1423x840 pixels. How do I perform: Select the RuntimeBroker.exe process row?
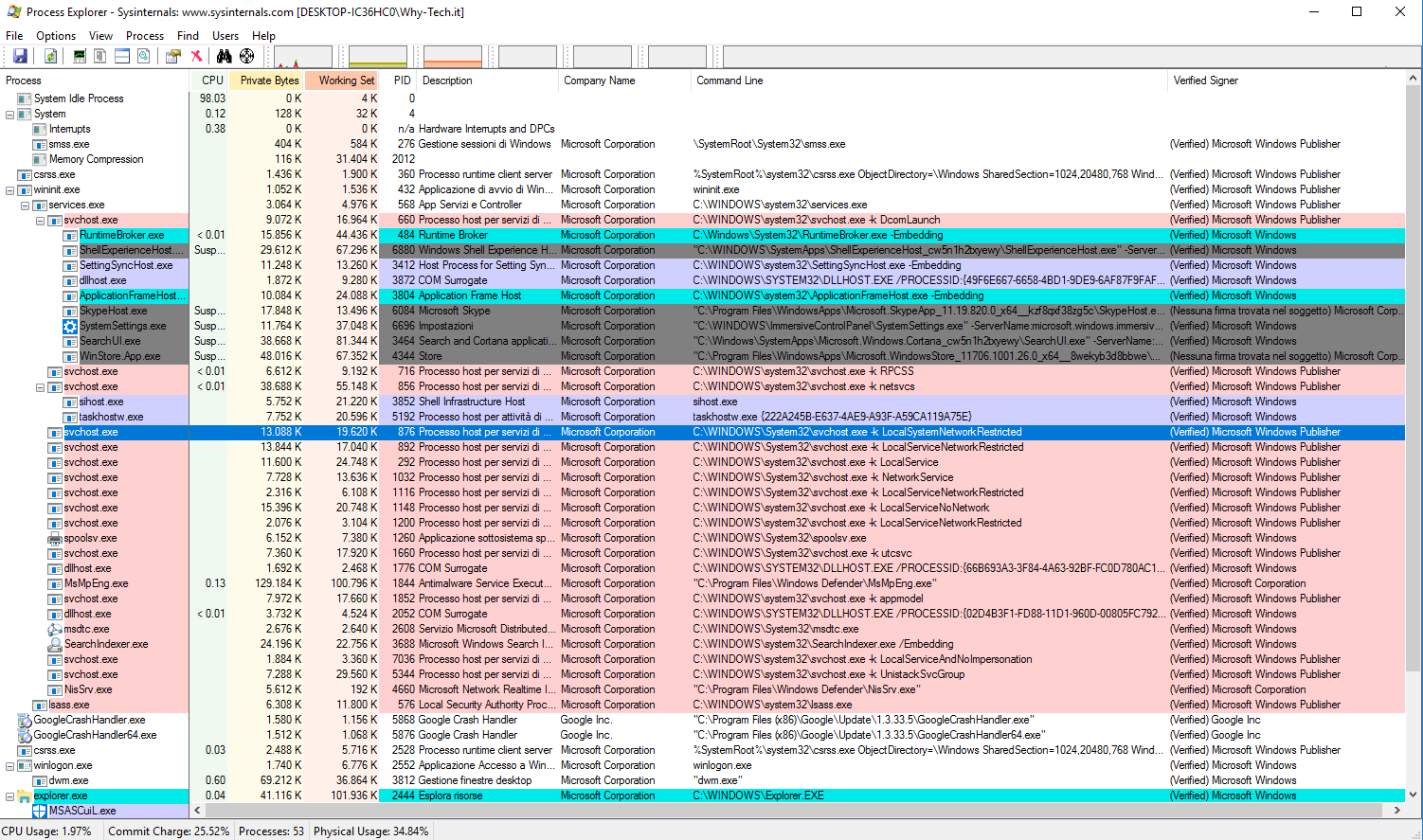pos(703,235)
